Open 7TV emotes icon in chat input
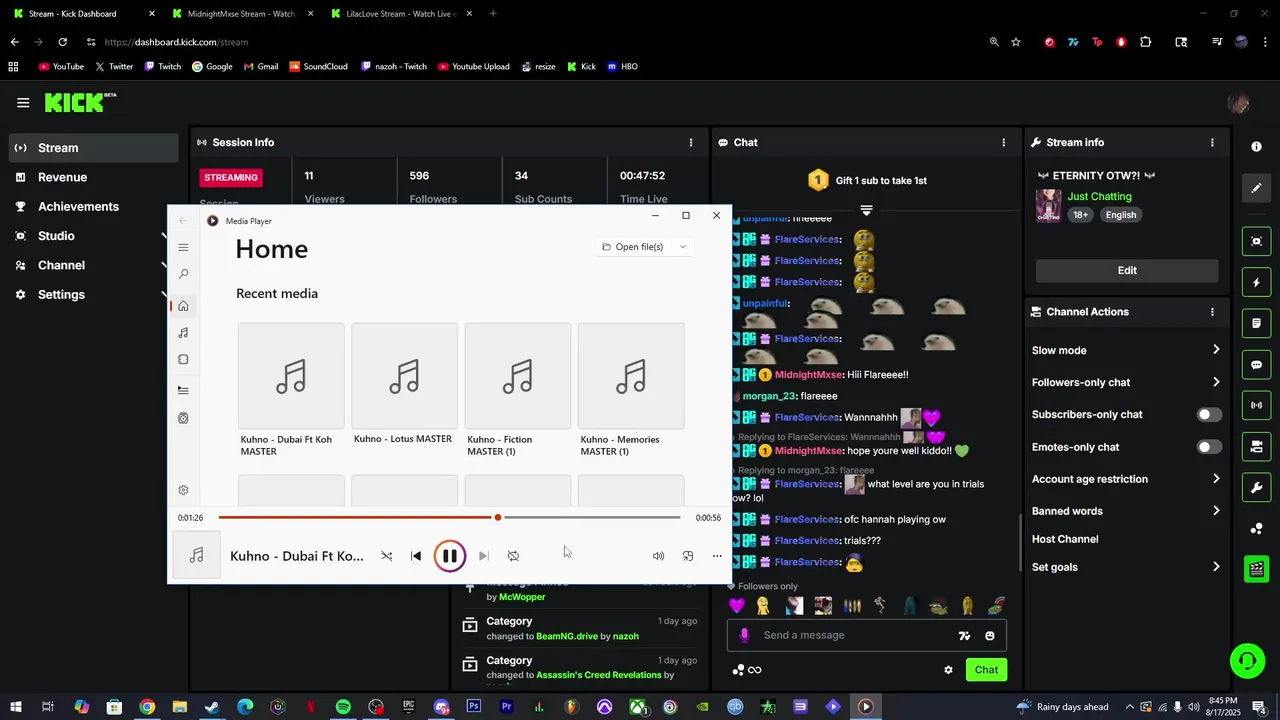Image resolution: width=1280 pixels, height=720 pixels. [964, 636]
